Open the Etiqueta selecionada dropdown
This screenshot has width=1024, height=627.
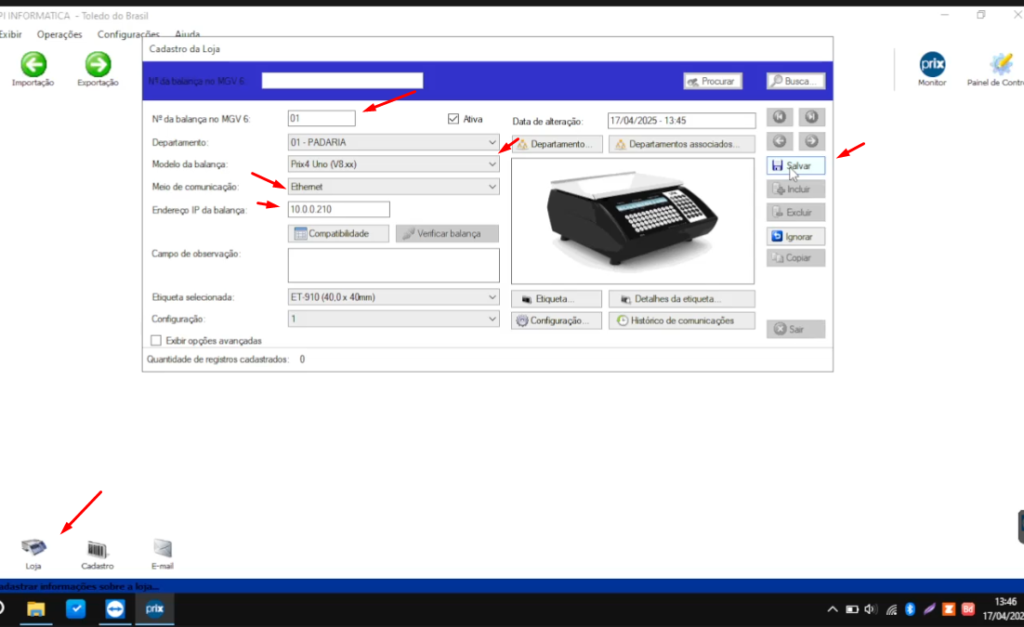(491, 297)
